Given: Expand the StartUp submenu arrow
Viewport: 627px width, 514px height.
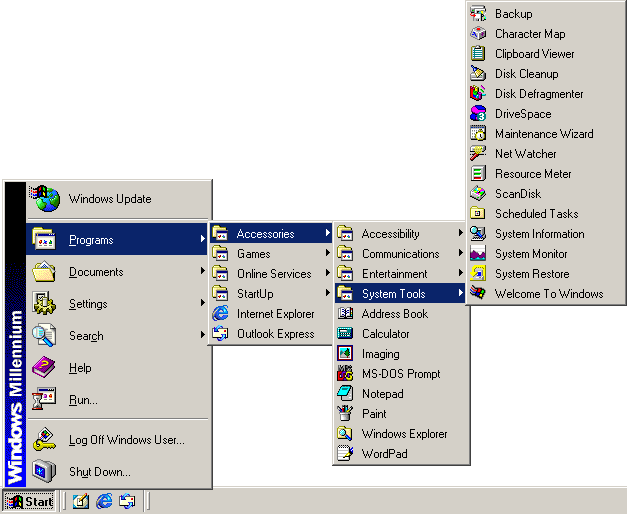Looking at the screenshot, I should point(327,293).
